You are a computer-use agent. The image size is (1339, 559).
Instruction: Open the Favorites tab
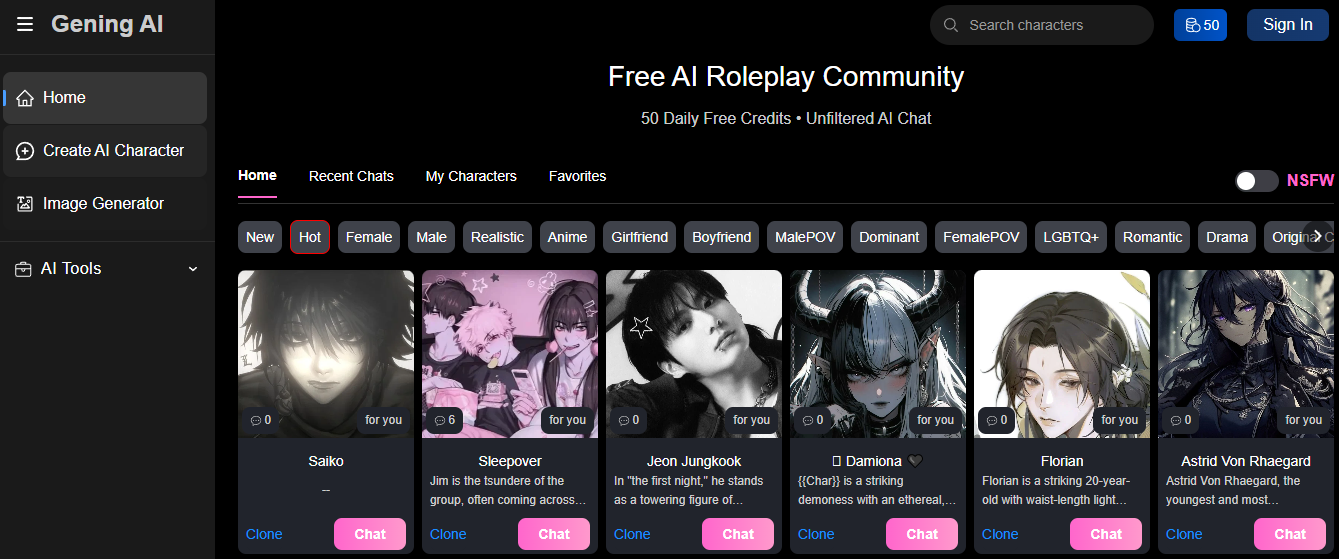pos(577,176)
